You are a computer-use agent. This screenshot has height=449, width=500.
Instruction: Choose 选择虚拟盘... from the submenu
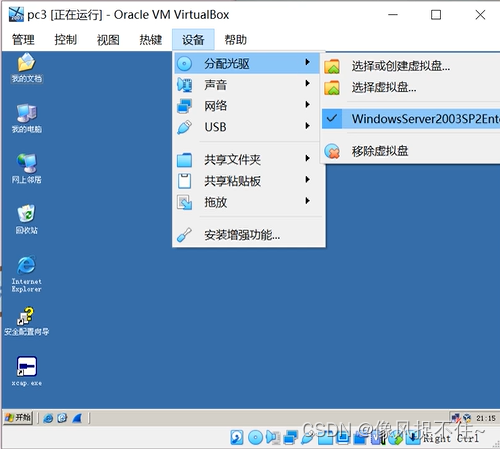point(383,88)
